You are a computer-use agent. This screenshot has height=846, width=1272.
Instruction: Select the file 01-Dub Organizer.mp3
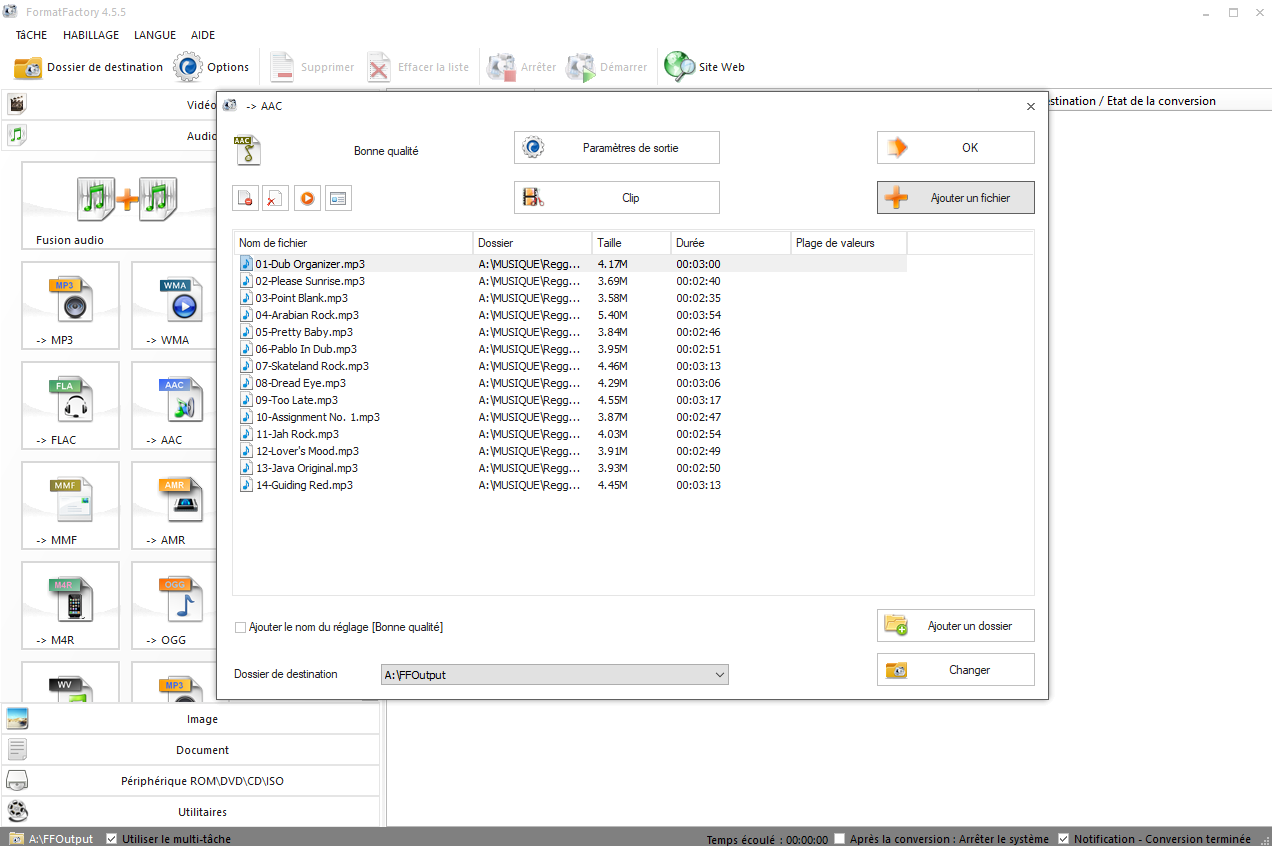click(x=571, y=264)
